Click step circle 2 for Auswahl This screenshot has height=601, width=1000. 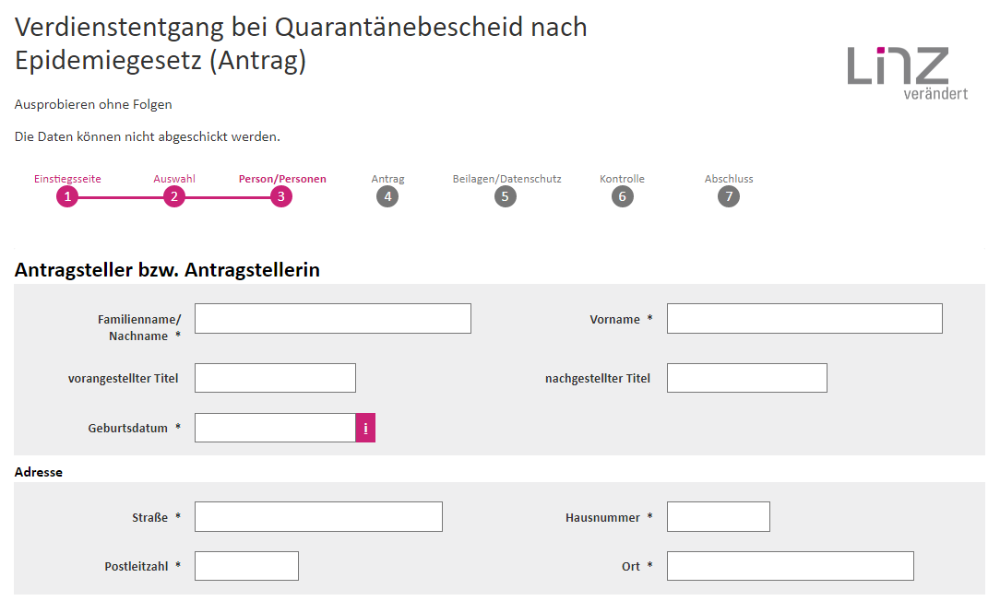[x=174, y=196]
